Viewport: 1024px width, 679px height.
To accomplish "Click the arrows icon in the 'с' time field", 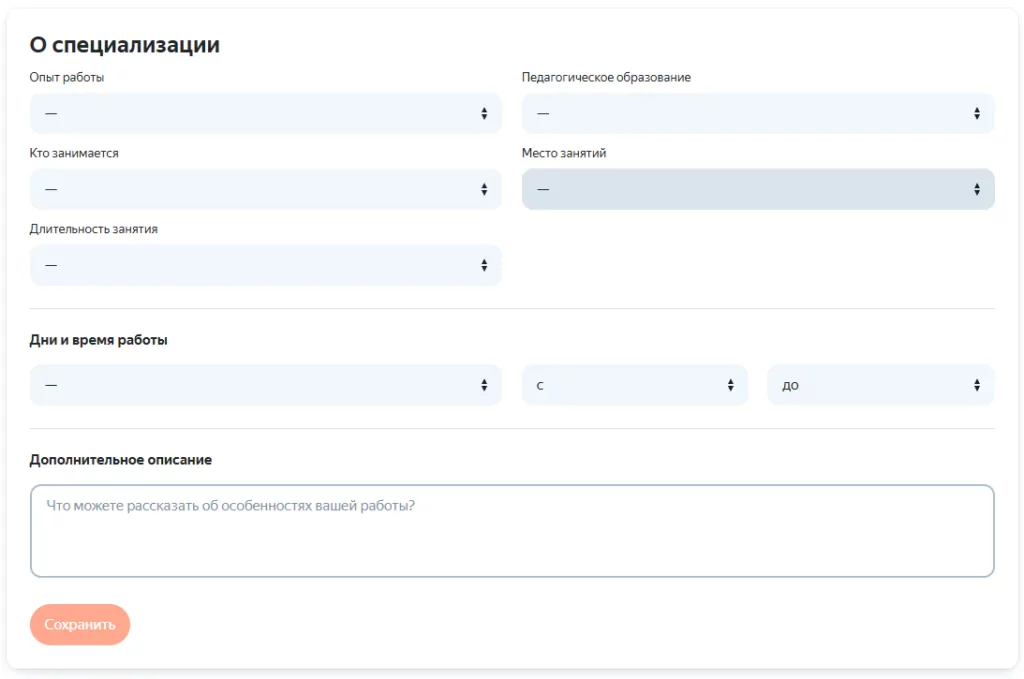I will click(x=731, y=385).
